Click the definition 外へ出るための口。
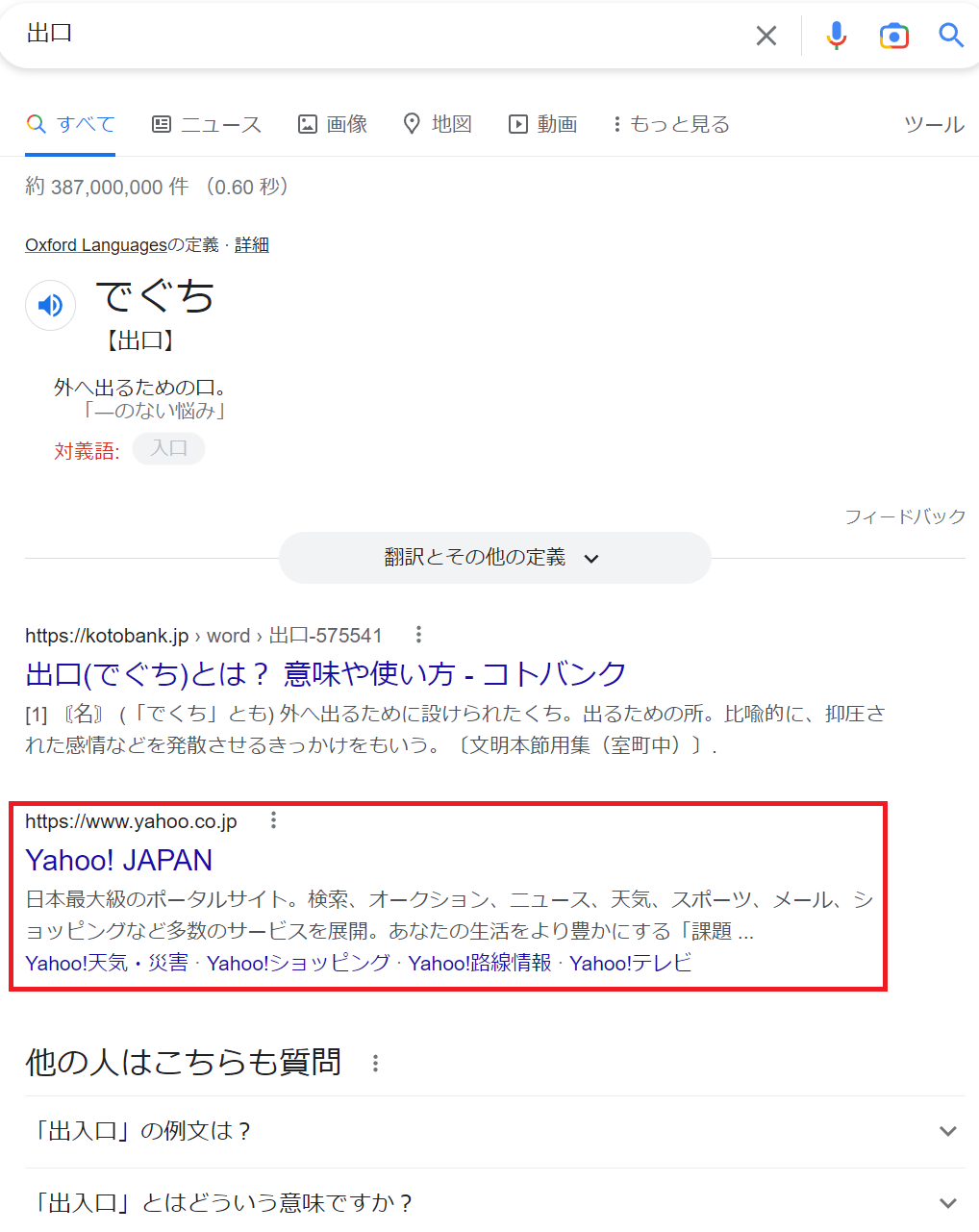 pos(140,388)
